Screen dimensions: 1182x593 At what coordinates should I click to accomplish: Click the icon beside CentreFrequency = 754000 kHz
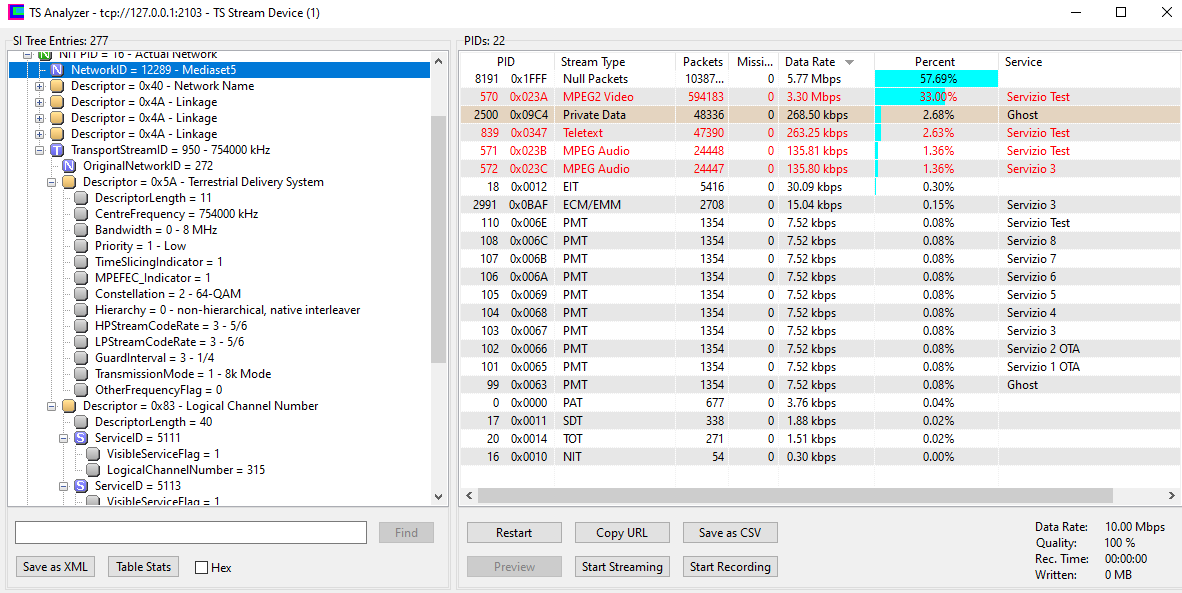click(x=81, y=214)
